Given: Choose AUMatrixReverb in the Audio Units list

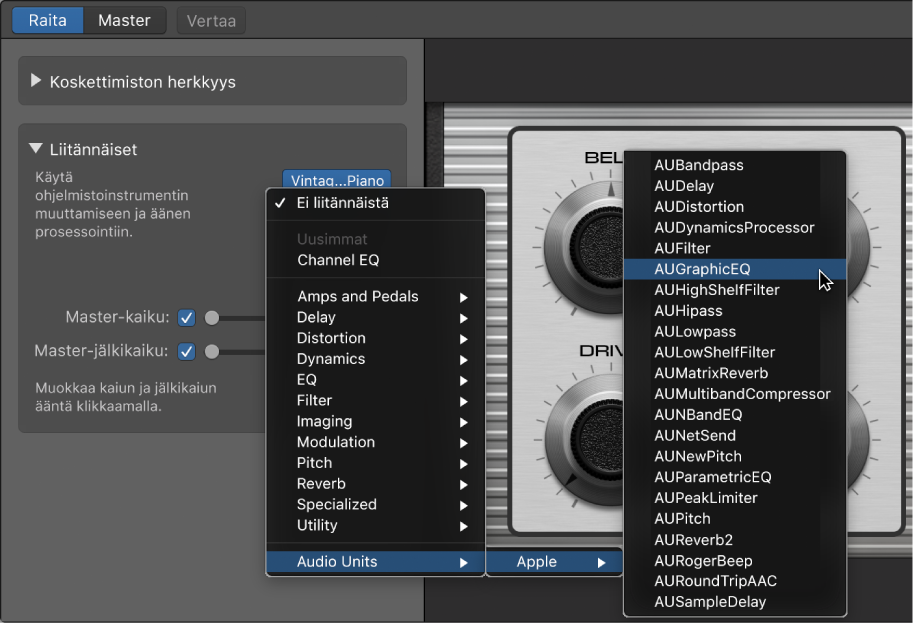Looking at the screenshot, I should tap(711, 373).
